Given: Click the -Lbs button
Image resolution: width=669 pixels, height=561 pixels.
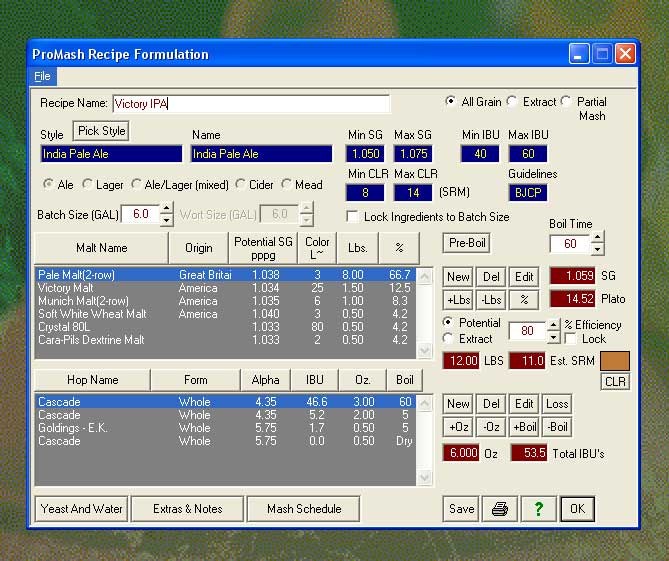Looking at the screenshot, I should 491,300.
